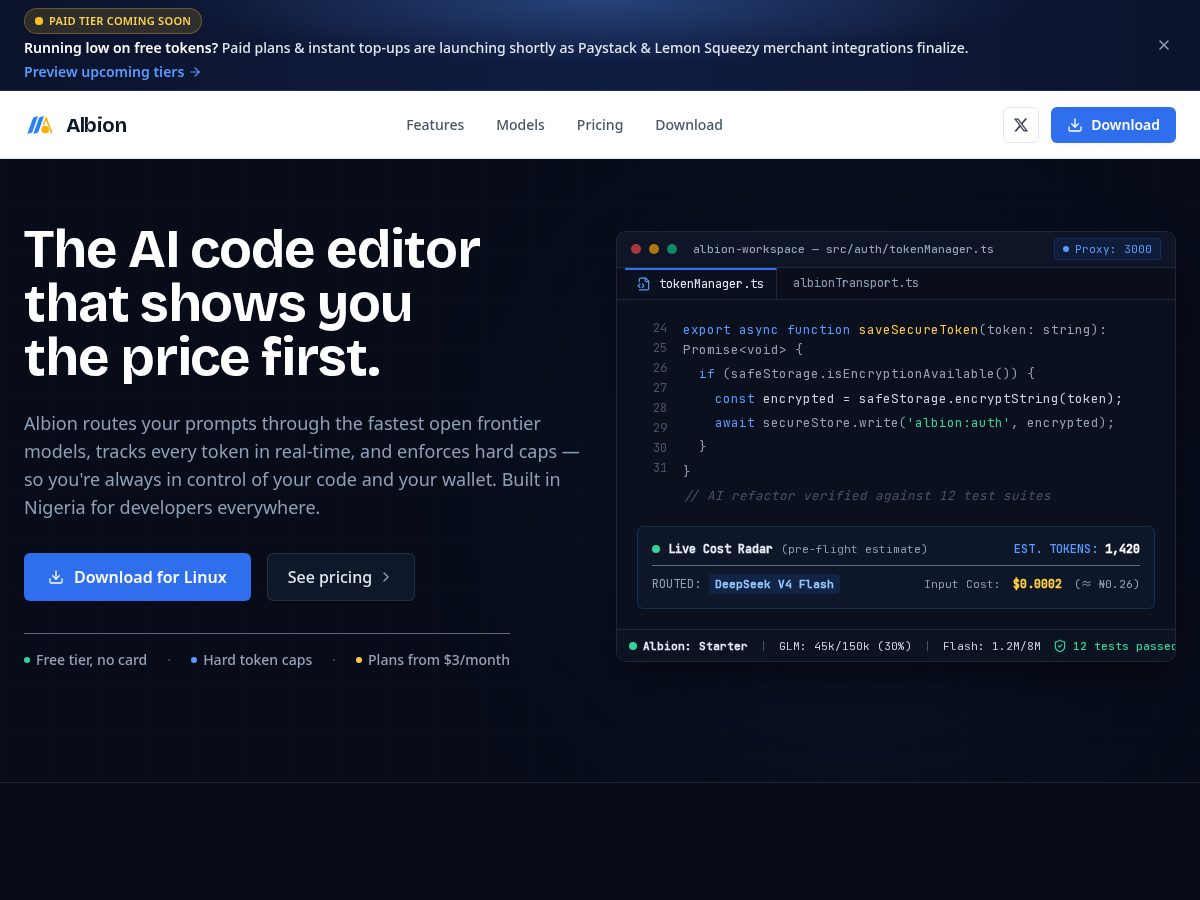
Task: Switch to the tokenManager.ts tab
Action: 701,284
